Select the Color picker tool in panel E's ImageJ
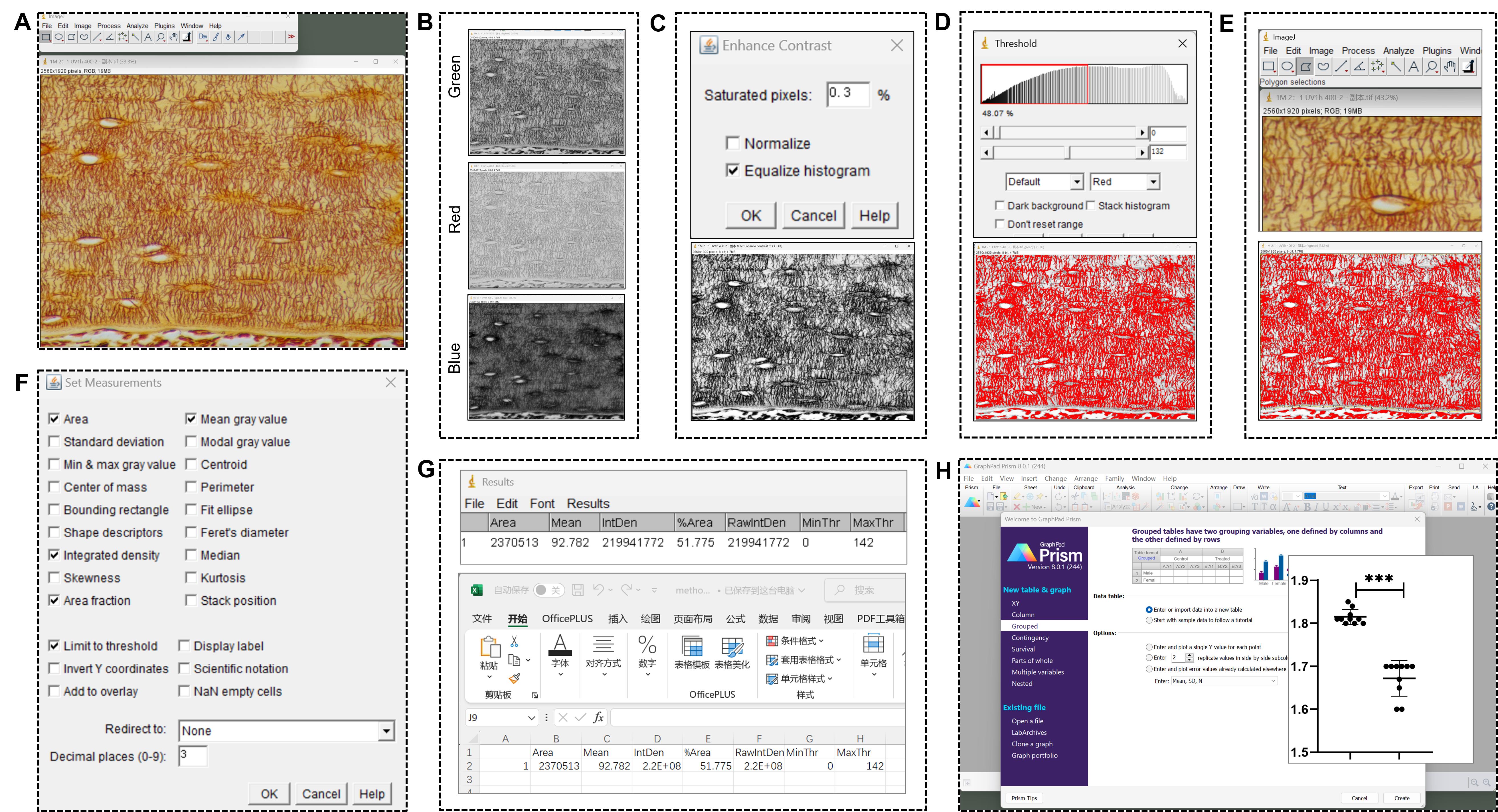1498x812 pixels. [1468, 66]
